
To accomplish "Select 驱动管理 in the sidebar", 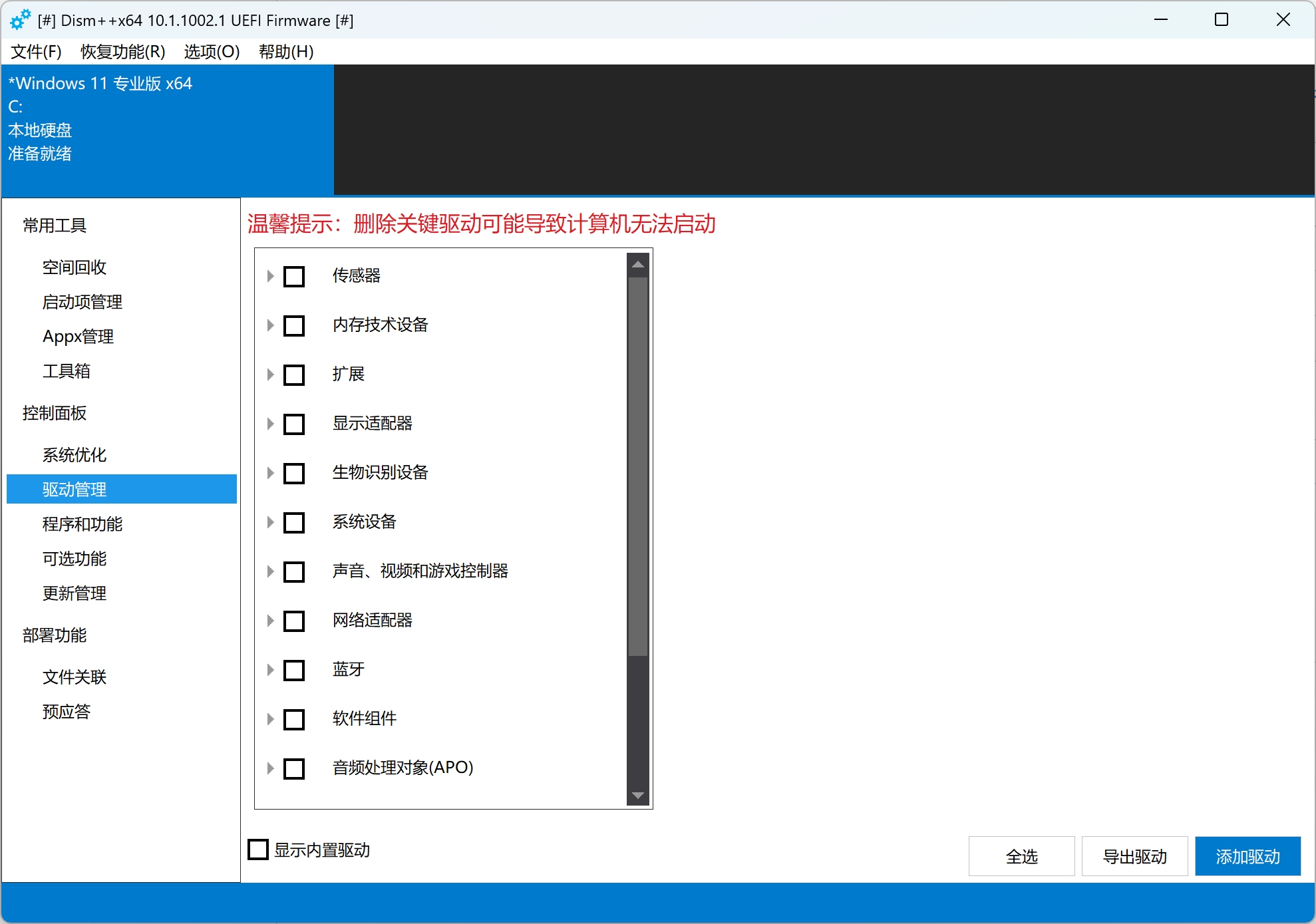I will (x=122, y=489).
